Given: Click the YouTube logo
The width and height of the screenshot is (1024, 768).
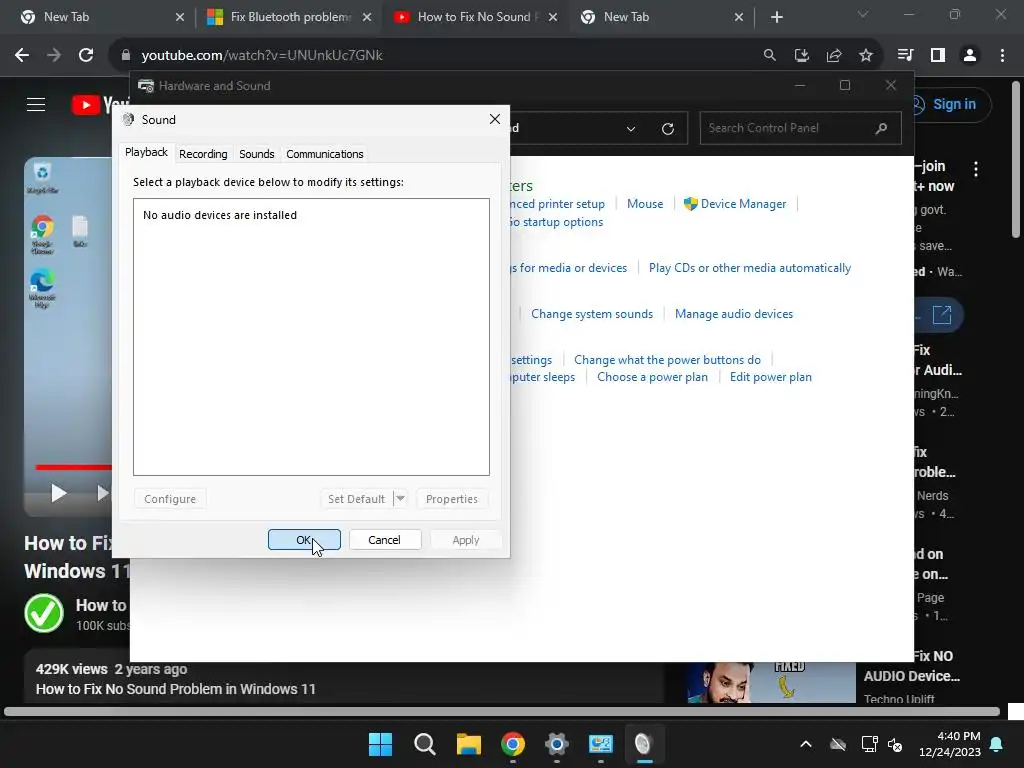Looking at the screenshot, I should 101,104.
